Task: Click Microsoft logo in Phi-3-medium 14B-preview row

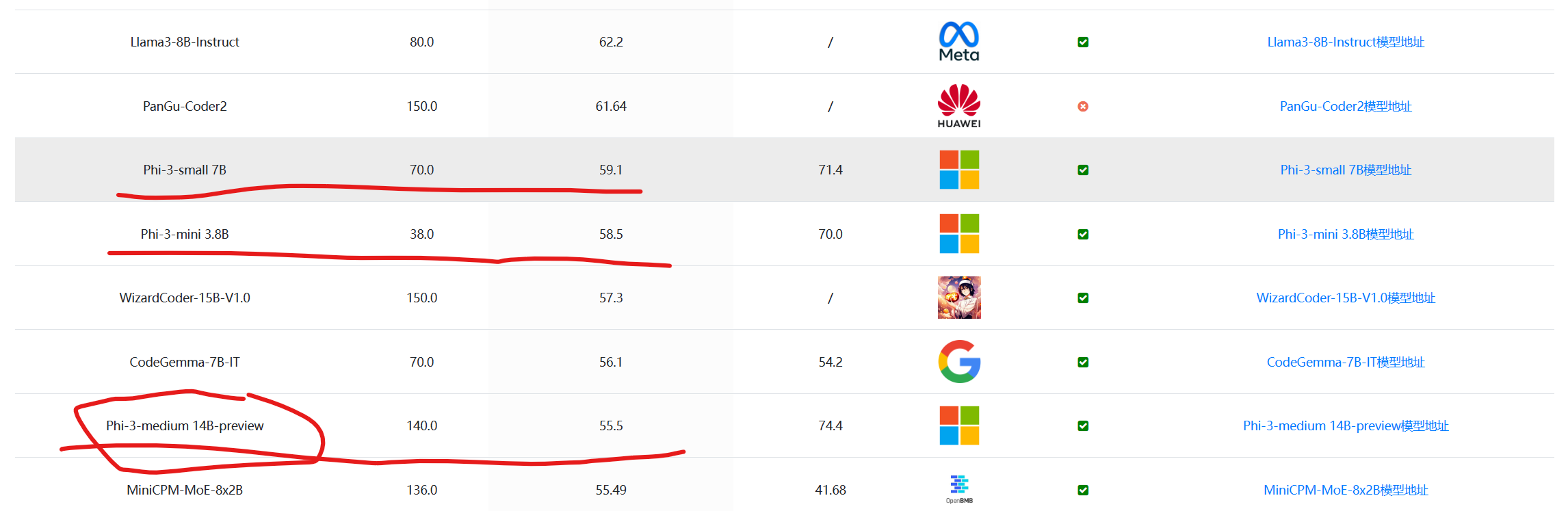Action: pos(959,425)
